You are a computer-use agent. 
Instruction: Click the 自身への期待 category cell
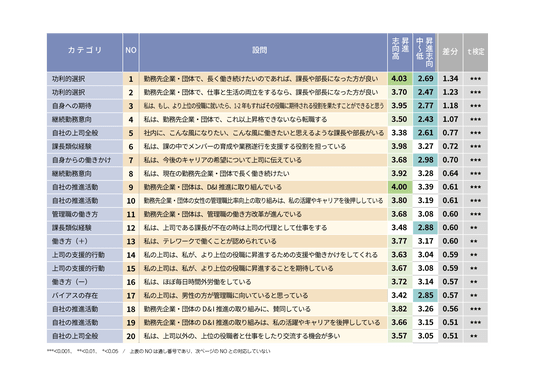pos(84,106)
